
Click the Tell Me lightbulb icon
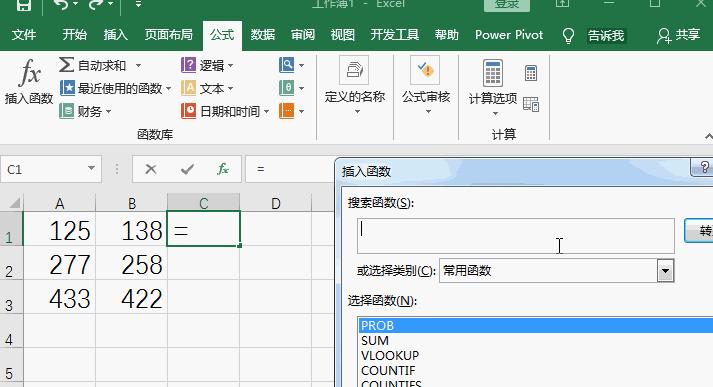[x=568, y=35]
